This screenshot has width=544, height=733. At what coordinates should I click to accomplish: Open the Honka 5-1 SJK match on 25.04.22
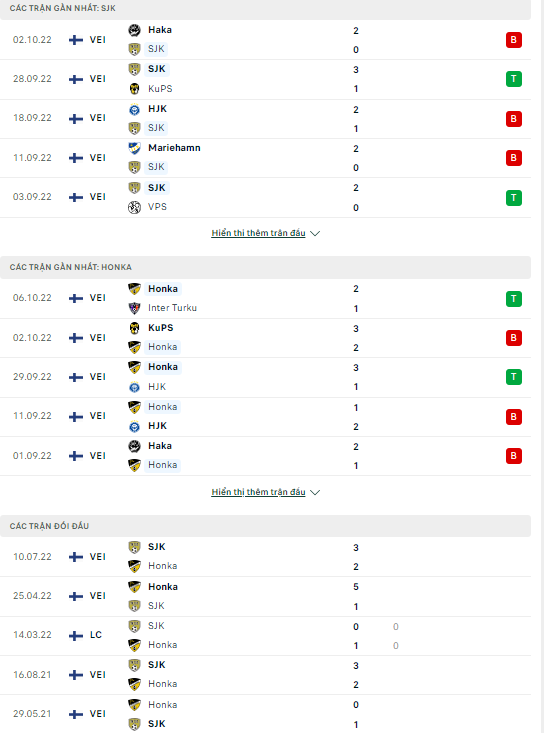[x=265, y=596]
